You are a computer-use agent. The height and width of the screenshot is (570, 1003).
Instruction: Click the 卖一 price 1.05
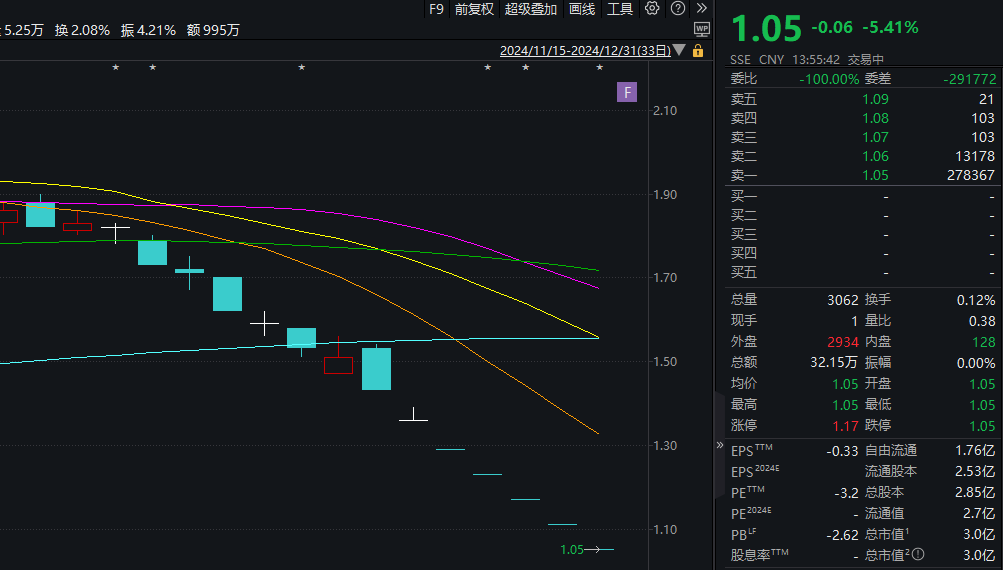pos(875,175)
